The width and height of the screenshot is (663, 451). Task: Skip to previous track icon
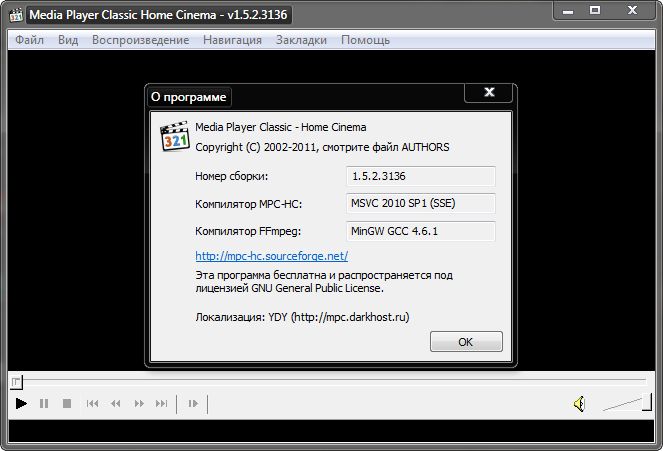(x=93, y=404)
